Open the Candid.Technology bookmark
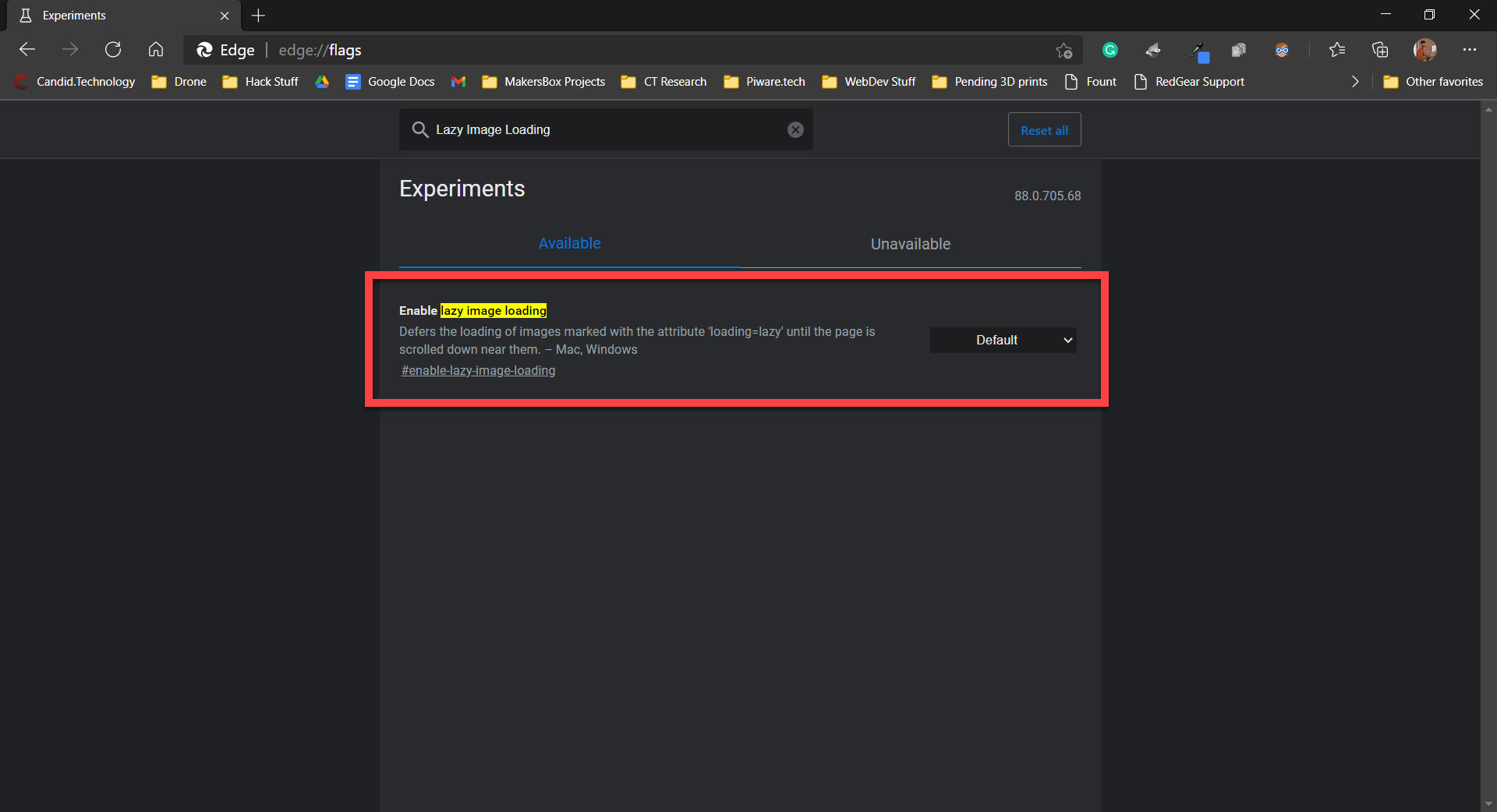Viewport: 1497px width, 812px height. tap(75, 82)
